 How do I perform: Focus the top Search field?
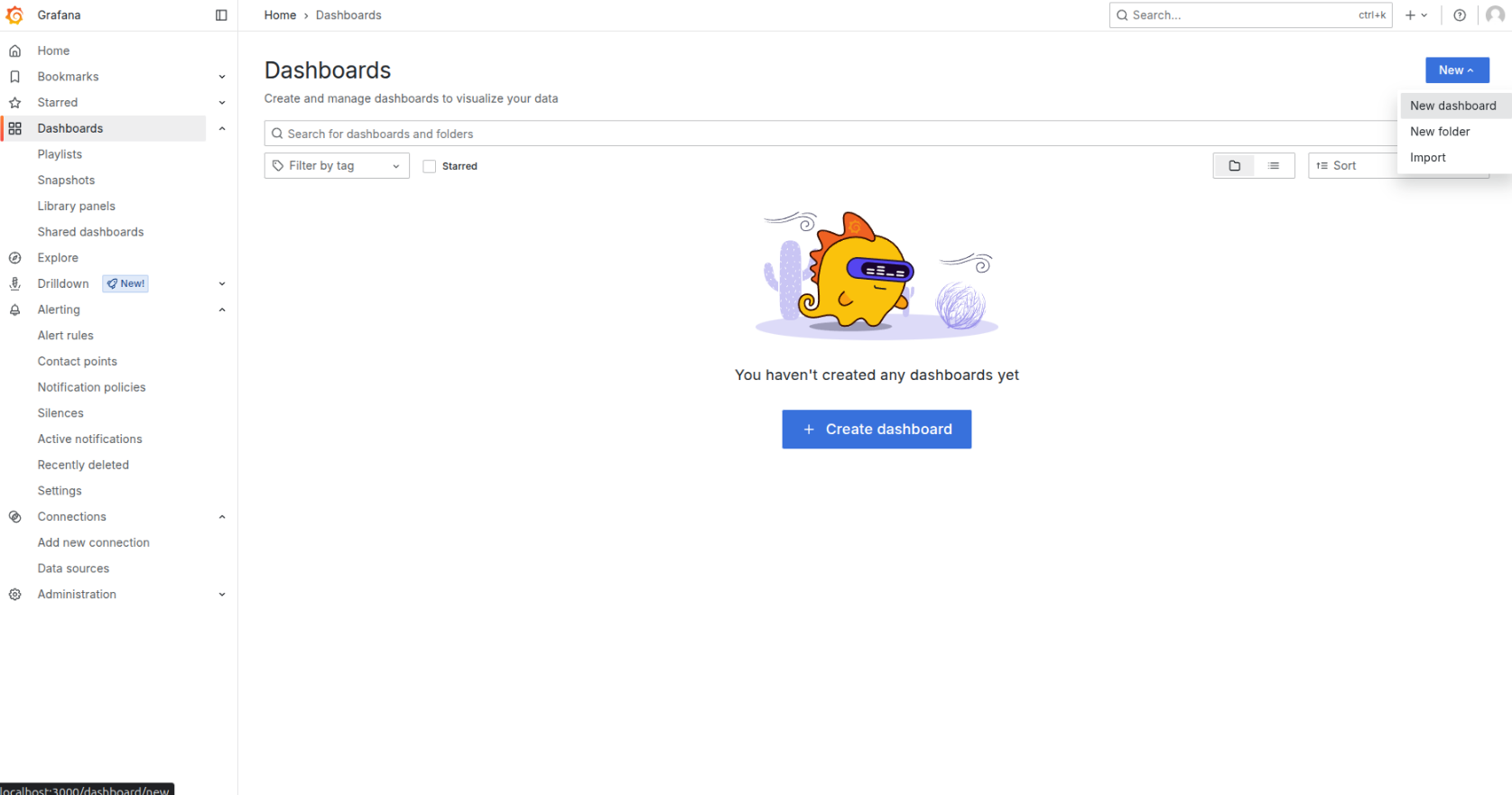click(x=1250, y=15)
